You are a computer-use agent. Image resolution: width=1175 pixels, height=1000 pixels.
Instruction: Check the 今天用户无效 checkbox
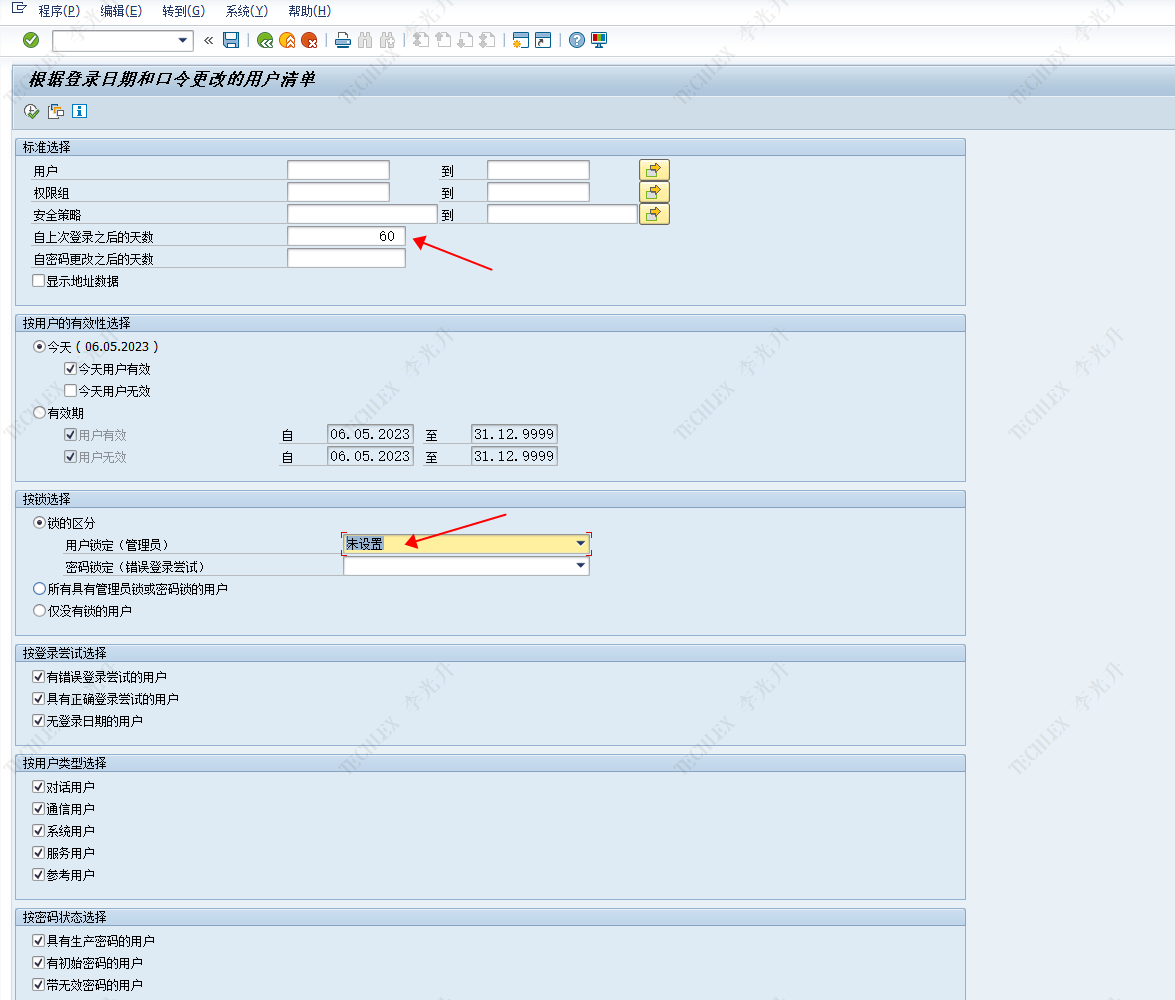[x=71, y=391]
